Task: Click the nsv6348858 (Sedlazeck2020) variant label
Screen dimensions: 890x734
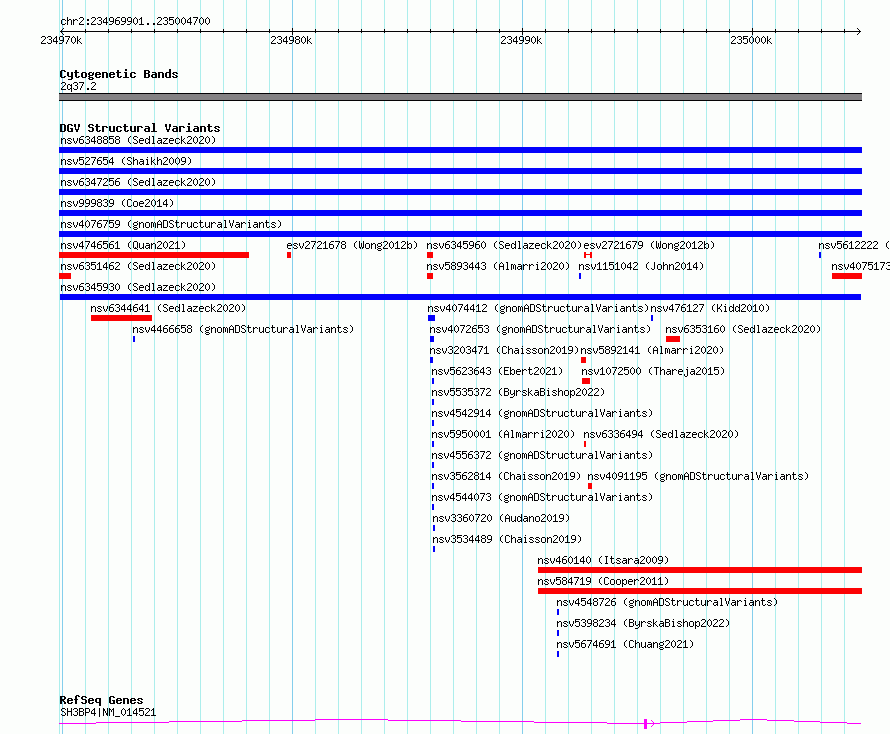Action: click(x=138, y=140)
